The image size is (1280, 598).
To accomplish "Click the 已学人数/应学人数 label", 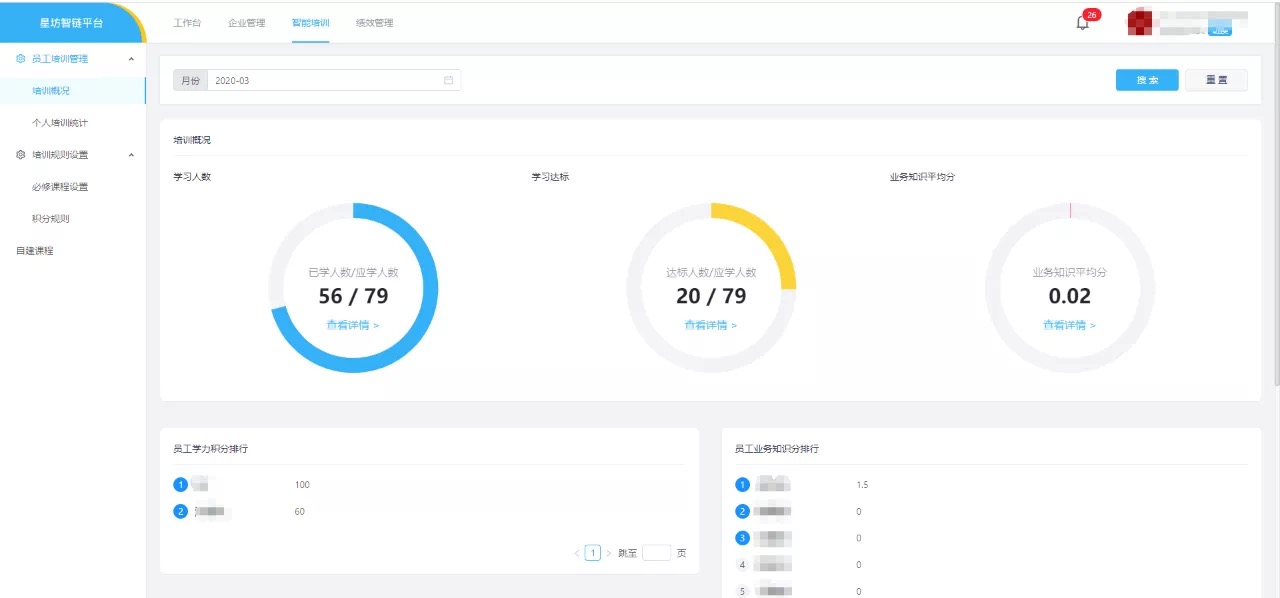I will (353, 272).
